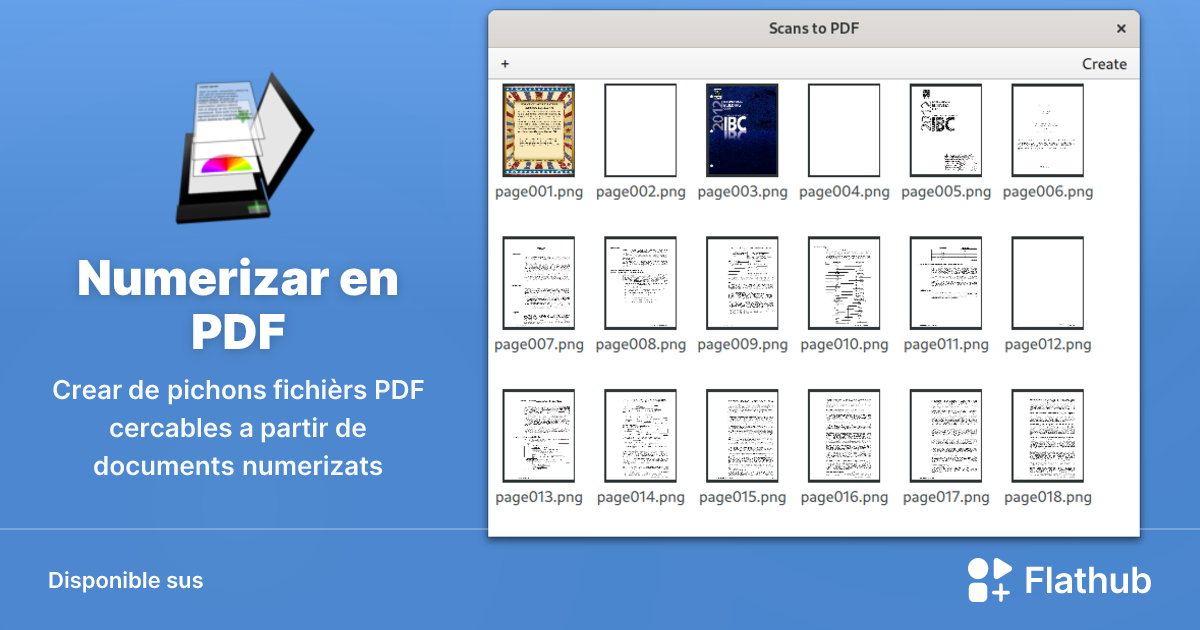Click the page010.png document thumbnail
This screenshot has width=1200, height=630.
point(844,283)
